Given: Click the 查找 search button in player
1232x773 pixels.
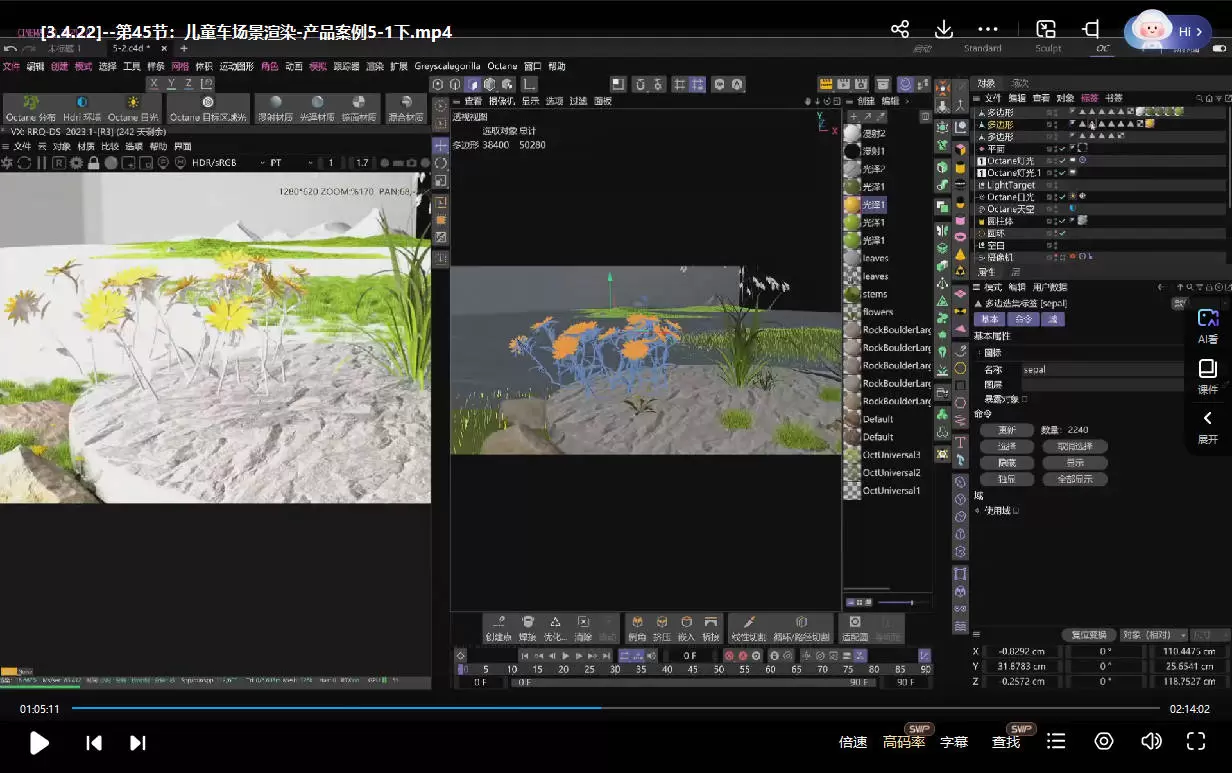Looking at the screenshot, I should (1006, 742).
